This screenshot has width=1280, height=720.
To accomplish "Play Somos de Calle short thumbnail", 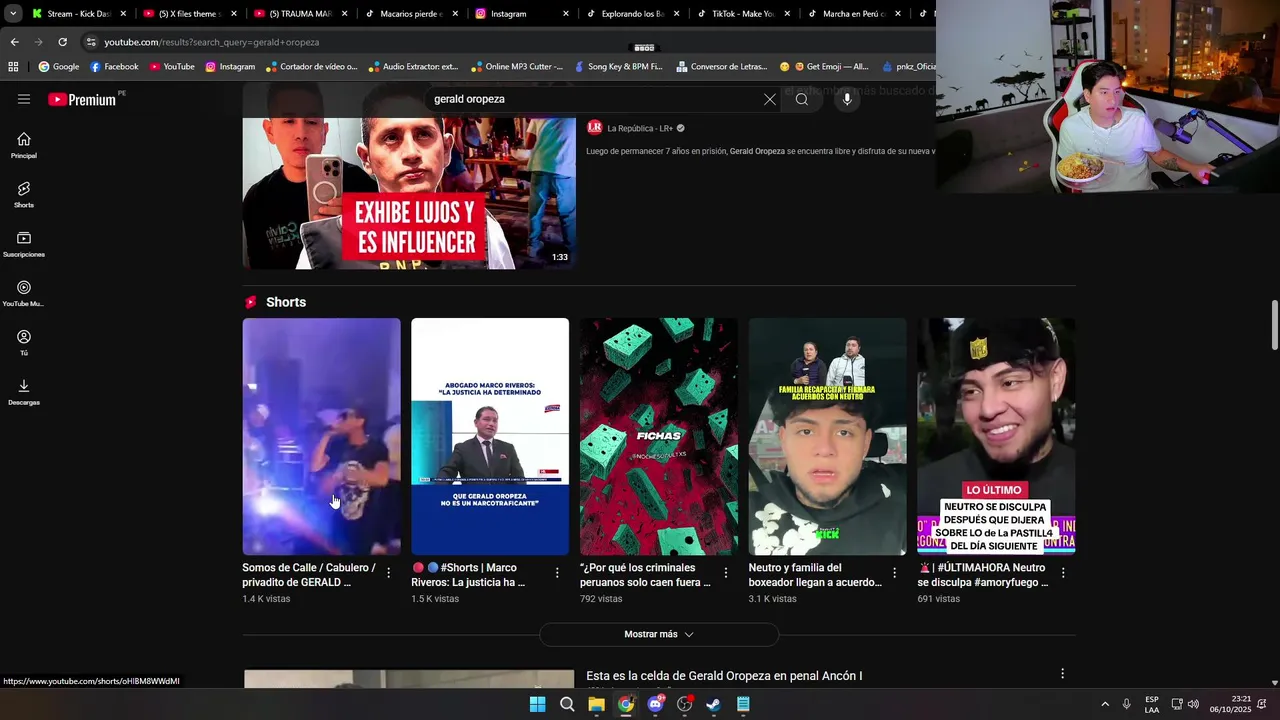I will [x=321, y=436].
